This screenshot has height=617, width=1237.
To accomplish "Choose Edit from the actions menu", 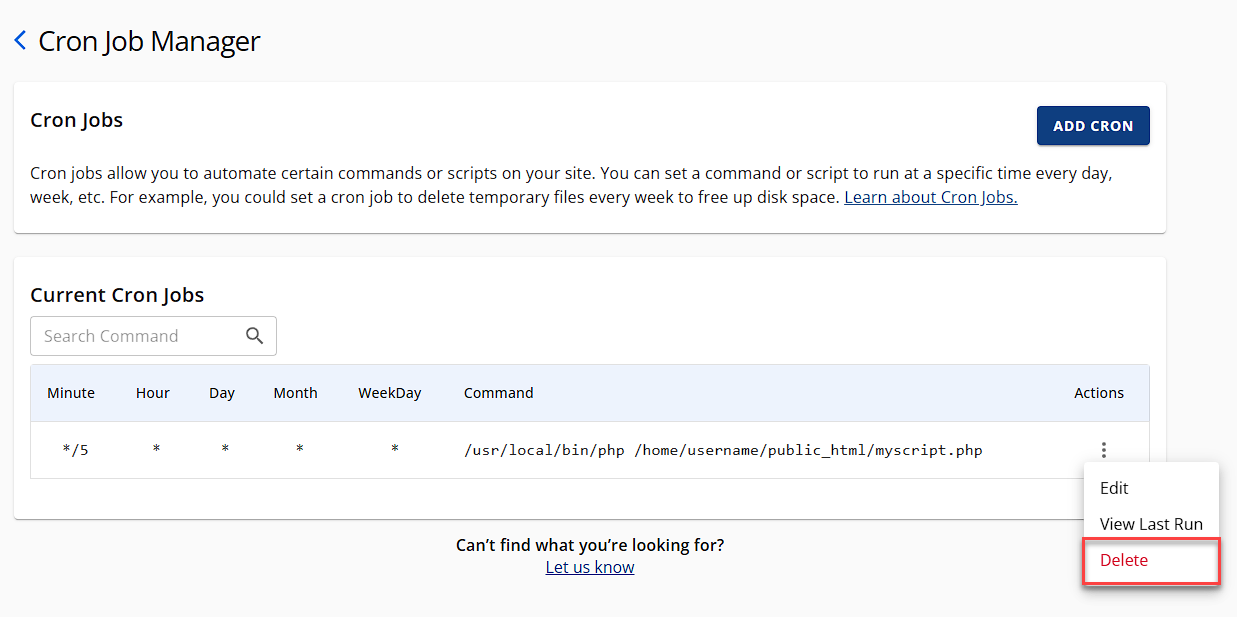I will [x=1114, y=488].
